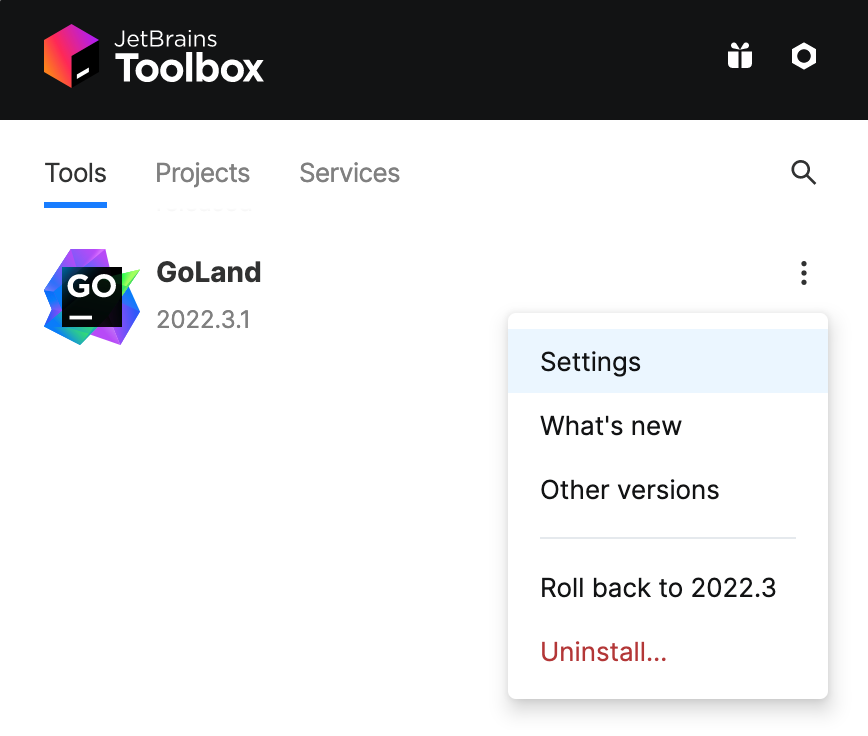The height and width of the screenshot is (736, 868).
Task: Open Other versions for GoLand
Action: click(x=629, y=490)
